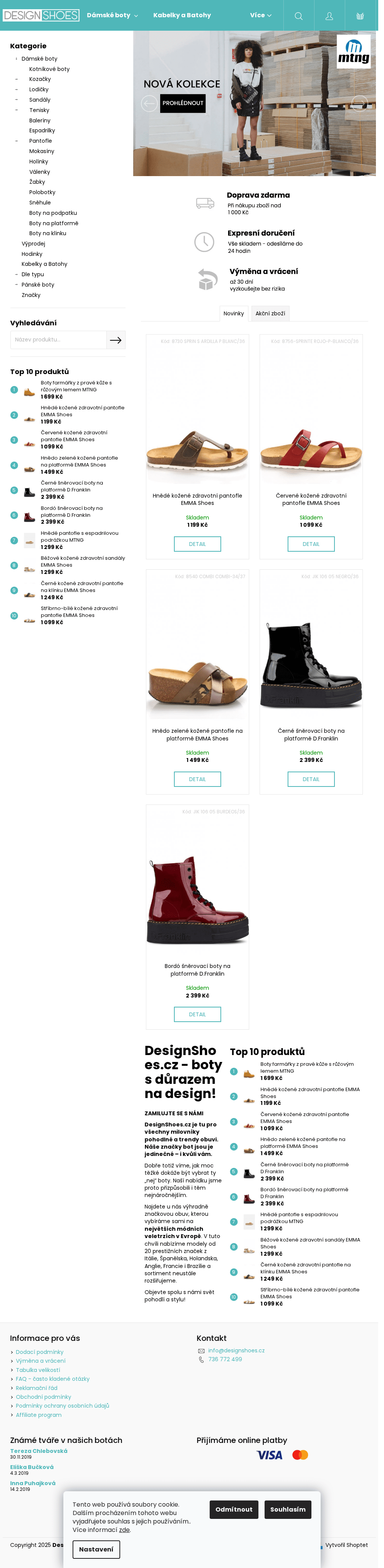Select the Novinky tab
The width and height of the screenshot is (384, 1568).
(x=233, y=313)
